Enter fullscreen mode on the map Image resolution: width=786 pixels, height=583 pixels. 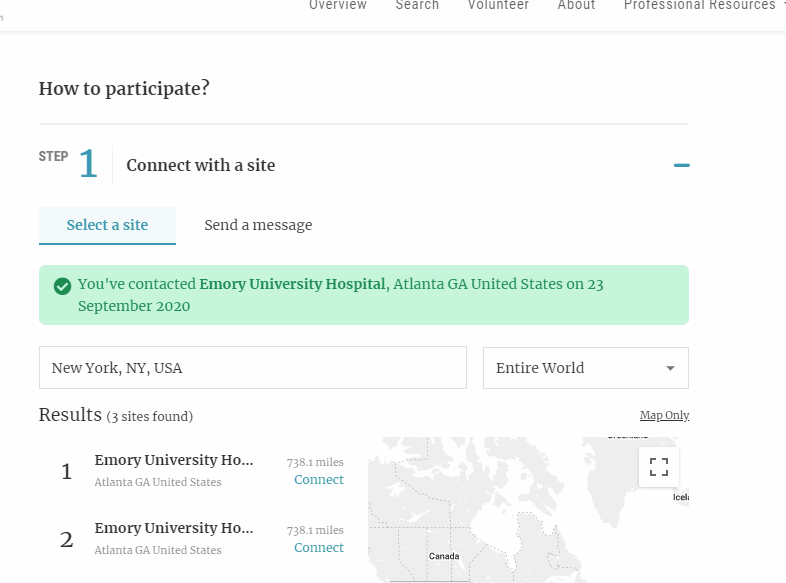tap(658, 467)
